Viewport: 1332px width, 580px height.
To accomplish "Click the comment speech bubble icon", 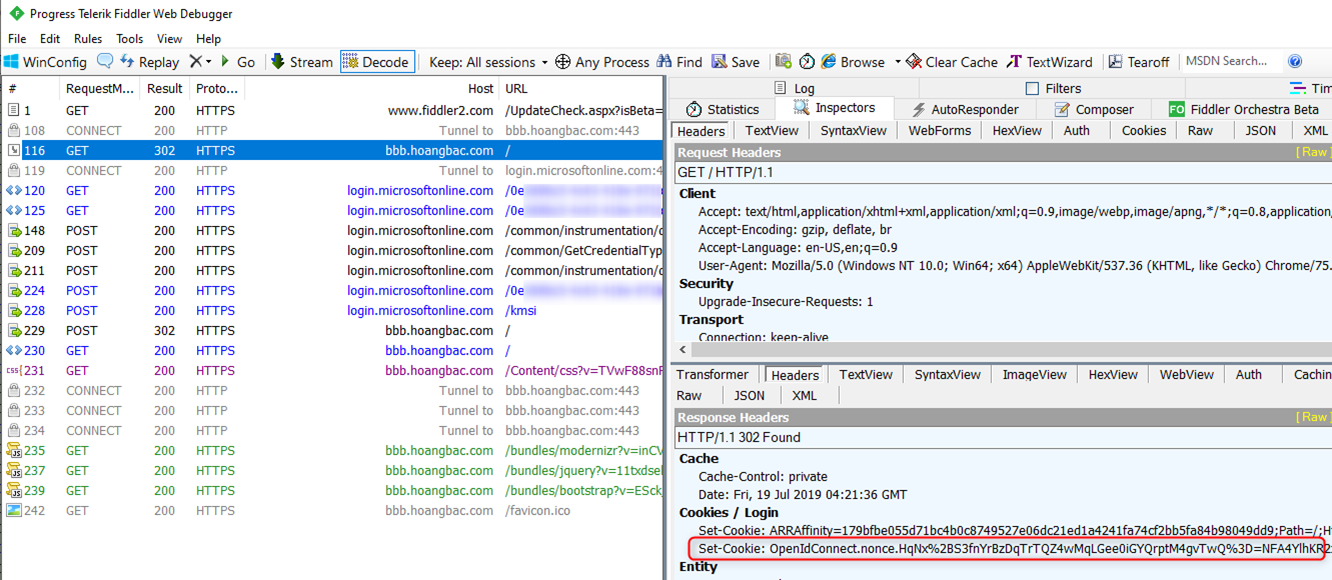I will 105,62.
